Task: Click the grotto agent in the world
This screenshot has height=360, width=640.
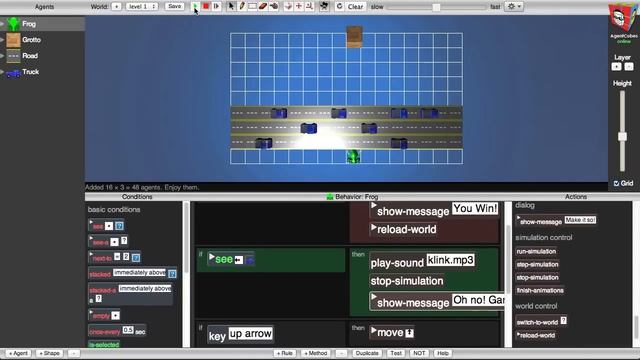Action: (x=354, y=37)
